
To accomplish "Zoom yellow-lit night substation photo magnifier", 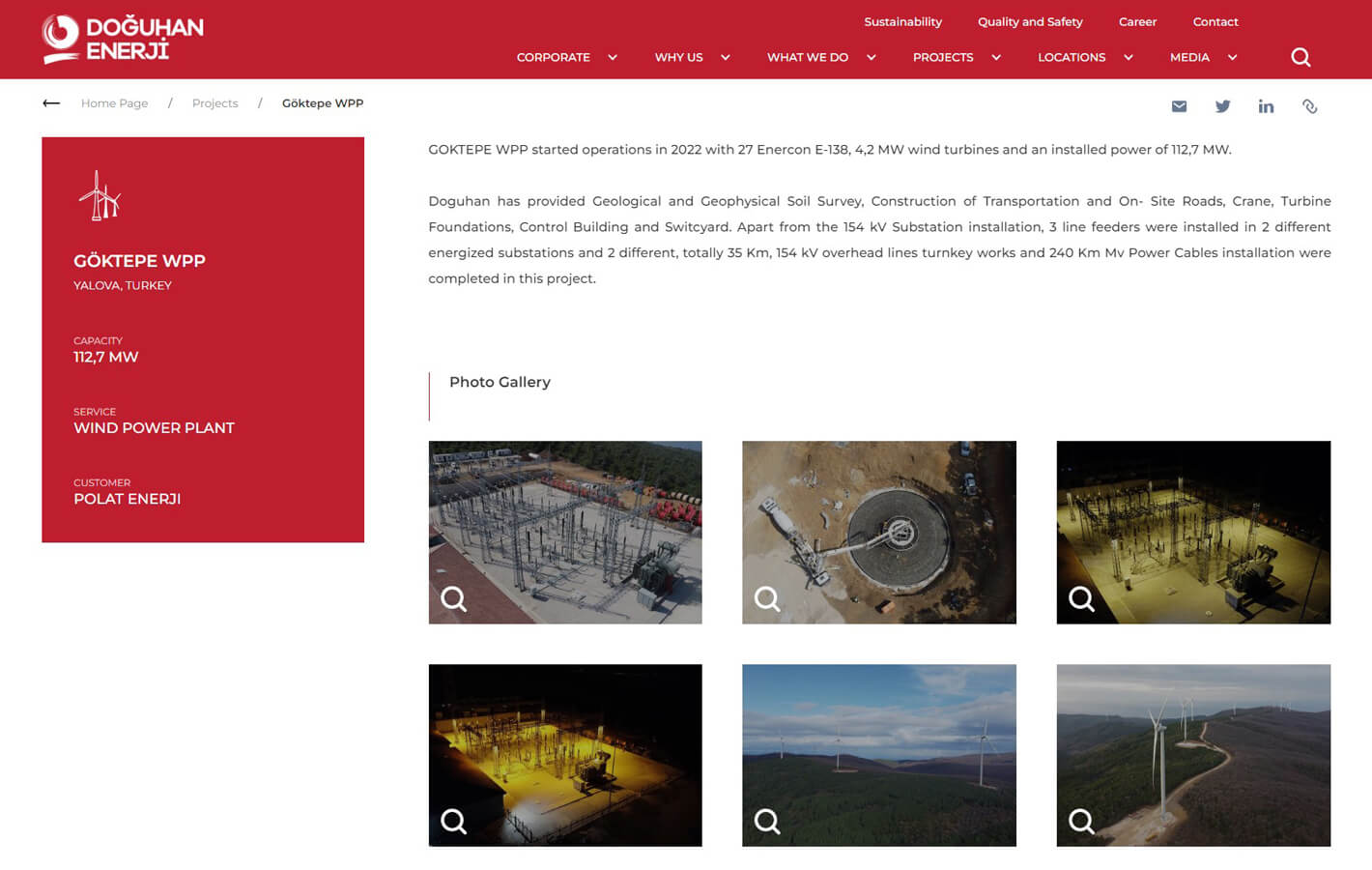I will (x=453, y=822).
